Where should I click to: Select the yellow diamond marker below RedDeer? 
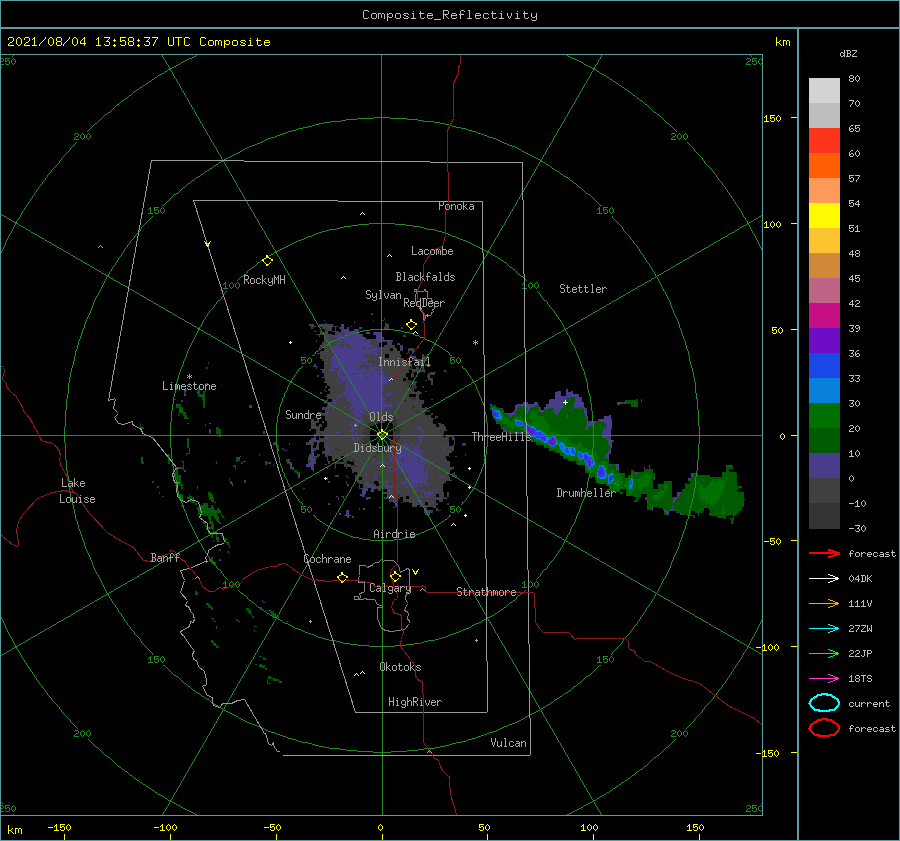tap(412, 325)
